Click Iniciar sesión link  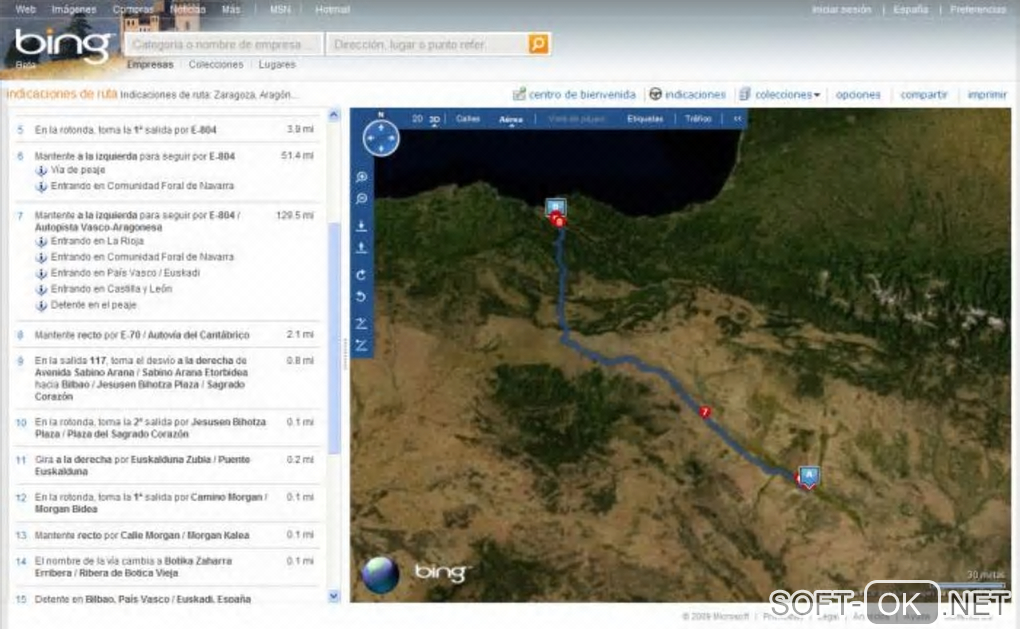pyautogui.click(x=841, y=9)
